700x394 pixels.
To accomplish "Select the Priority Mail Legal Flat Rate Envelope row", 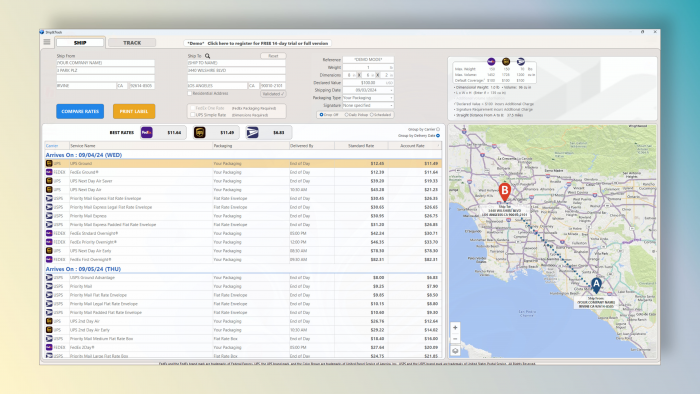I will tap(243, 304).
